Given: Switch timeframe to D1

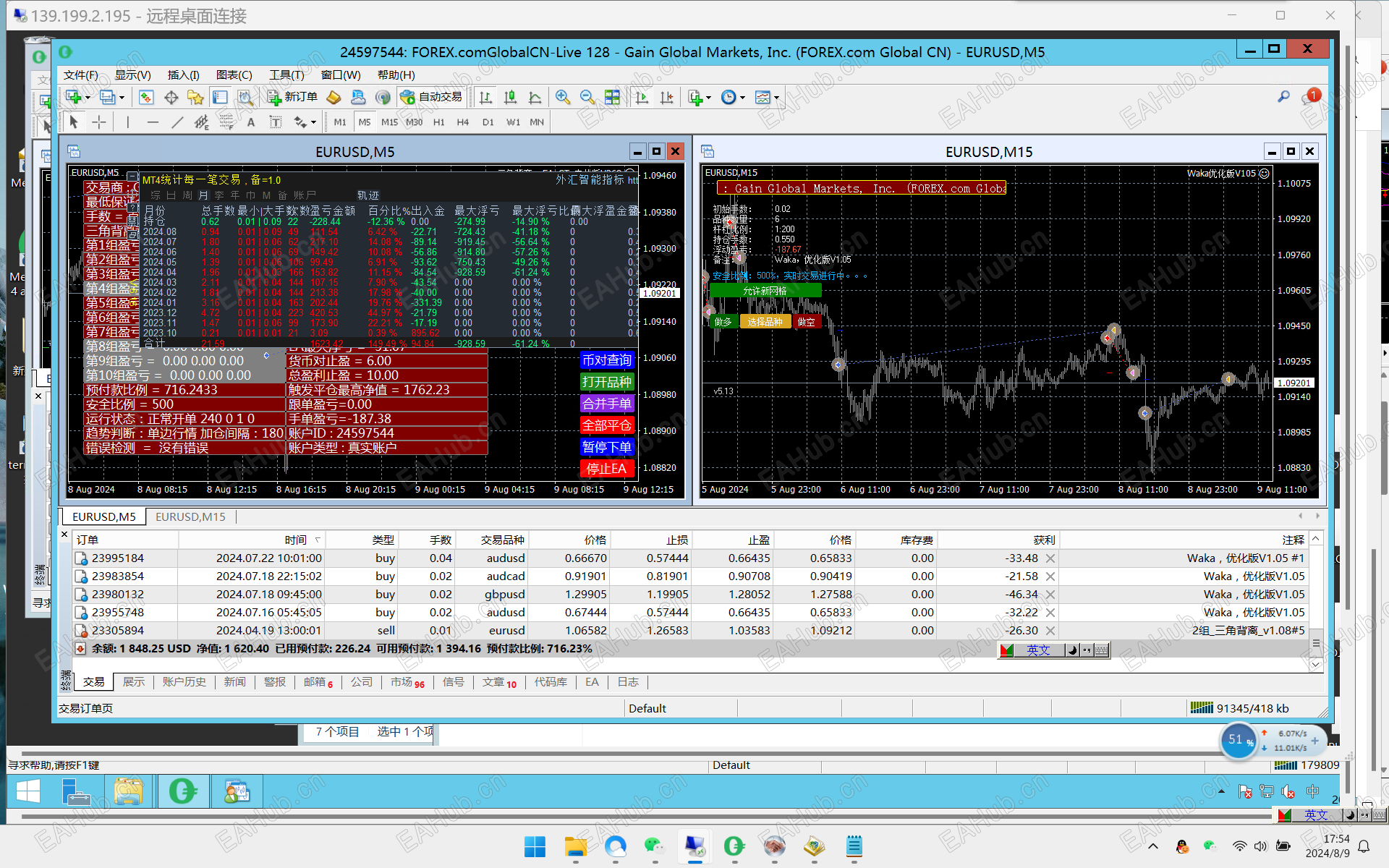Looking at the screenshot, I should tap(488, 122).
